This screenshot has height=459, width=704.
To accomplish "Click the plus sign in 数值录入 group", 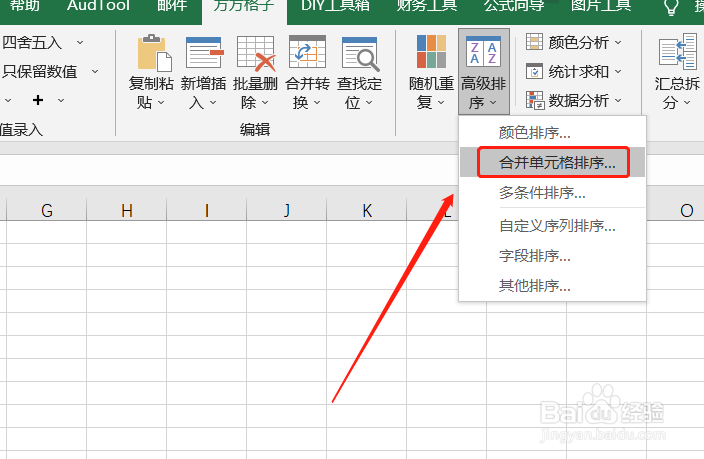I will [38, 100].
